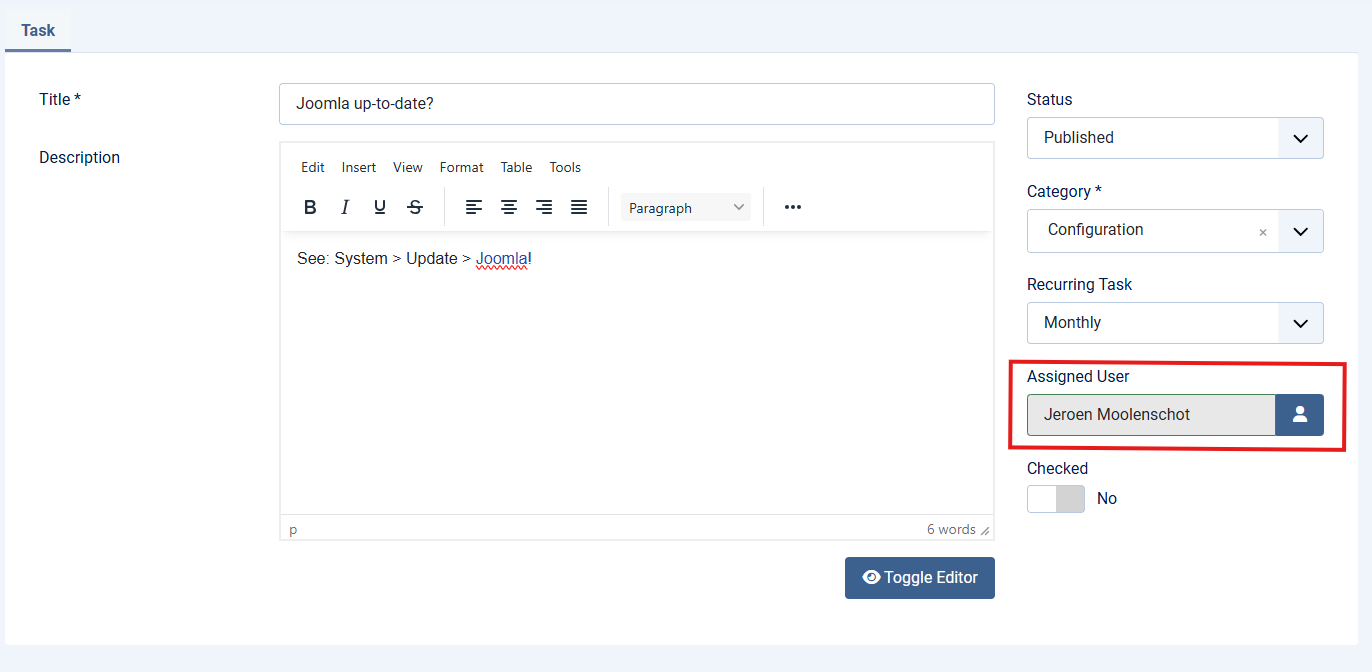Clear the Configuration category selection

point(1262,232)
